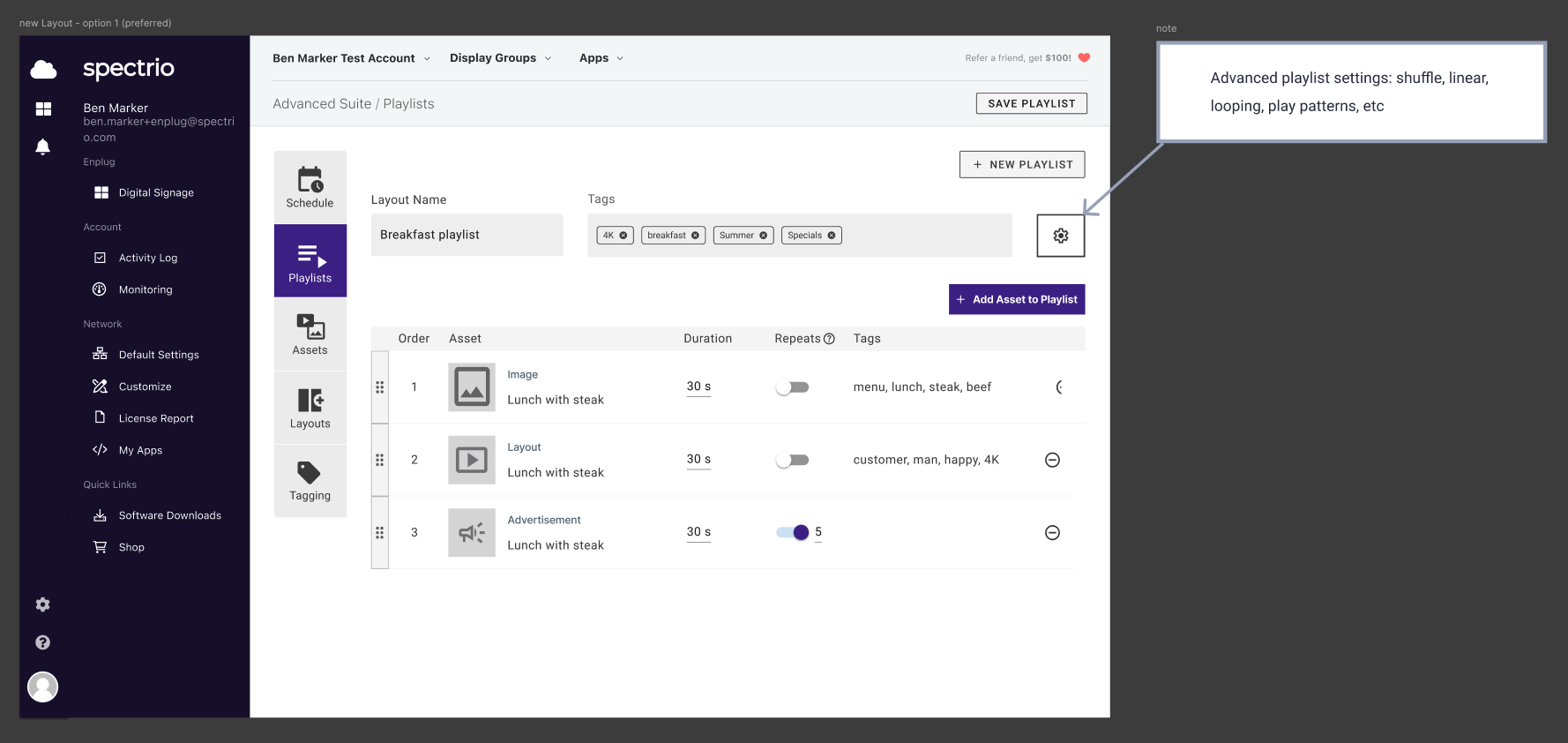1568x743 pixels.
Task: Toggle repeats on the Layout asset
Action: point(792,460)
